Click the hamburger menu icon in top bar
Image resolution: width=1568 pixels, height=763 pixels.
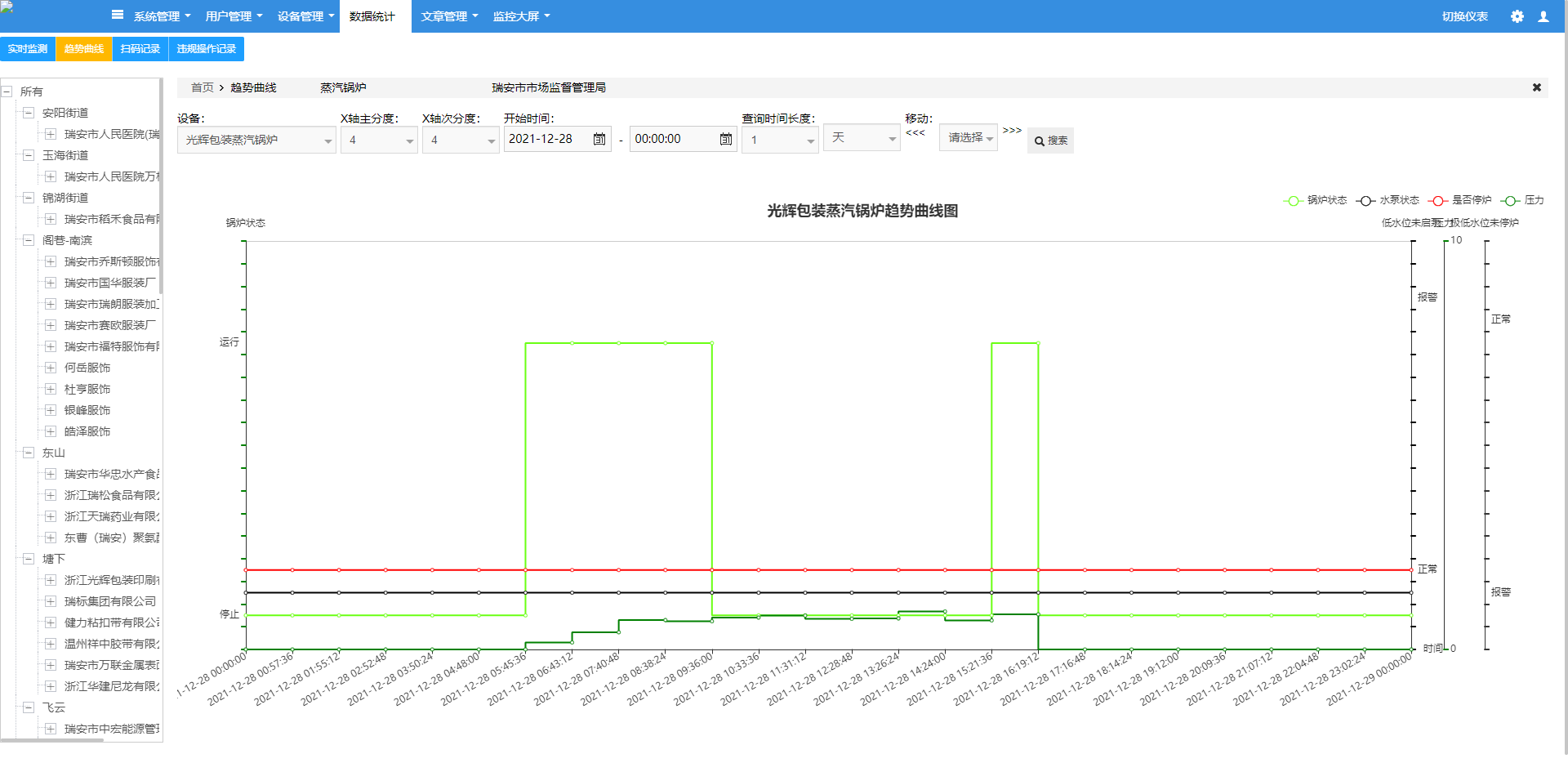pos(118,15)
